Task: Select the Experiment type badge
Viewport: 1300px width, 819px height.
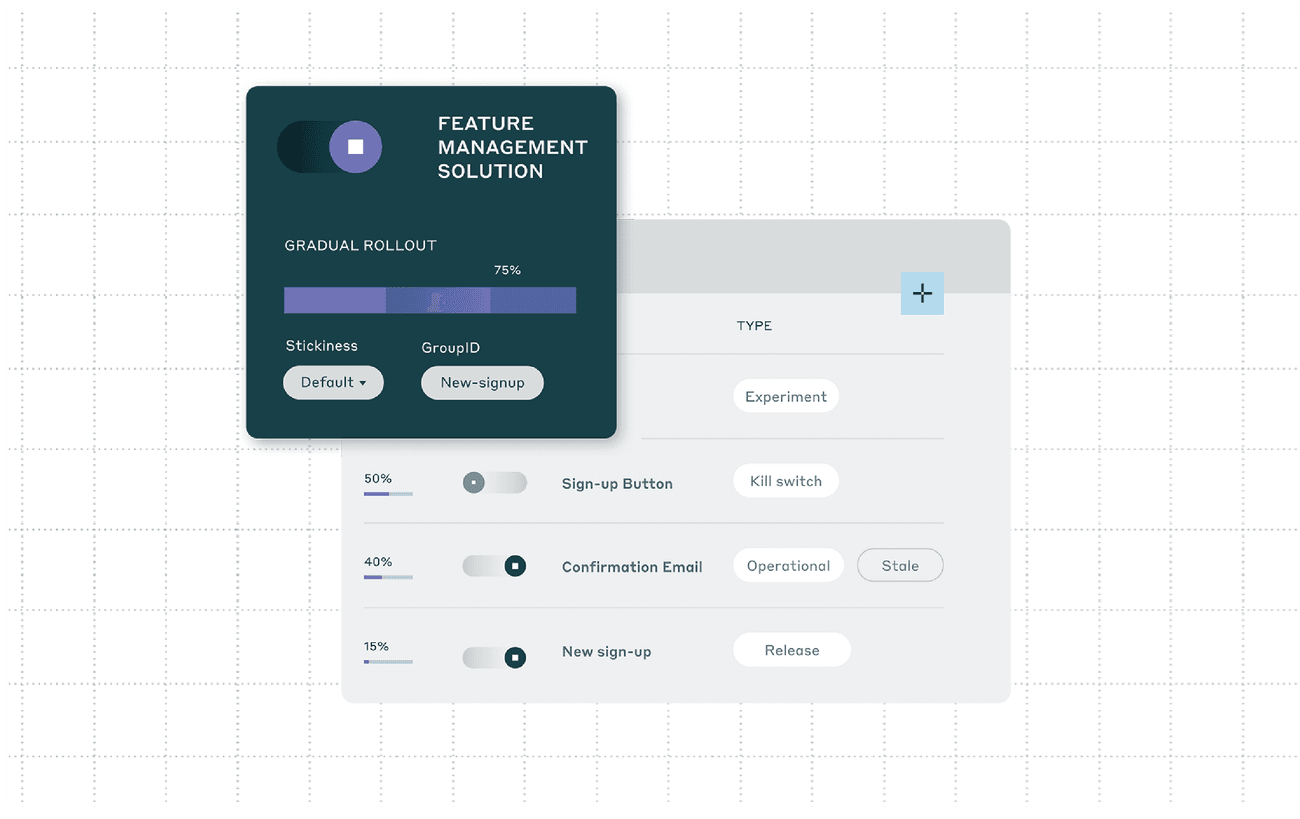Action: click(x=786, y=396)
